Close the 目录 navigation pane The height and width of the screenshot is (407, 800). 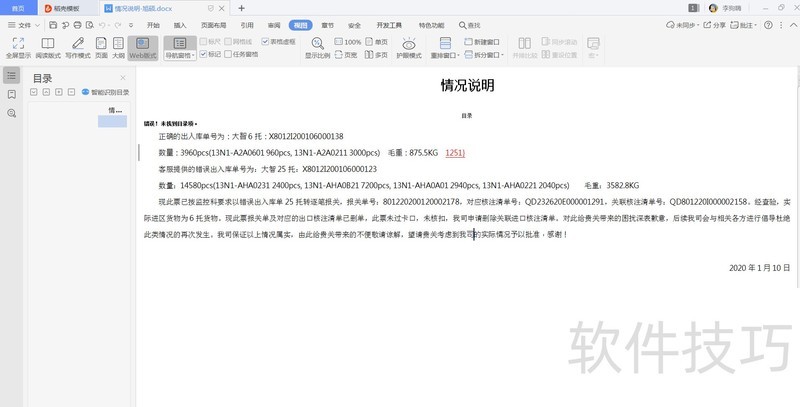[122, 78]
